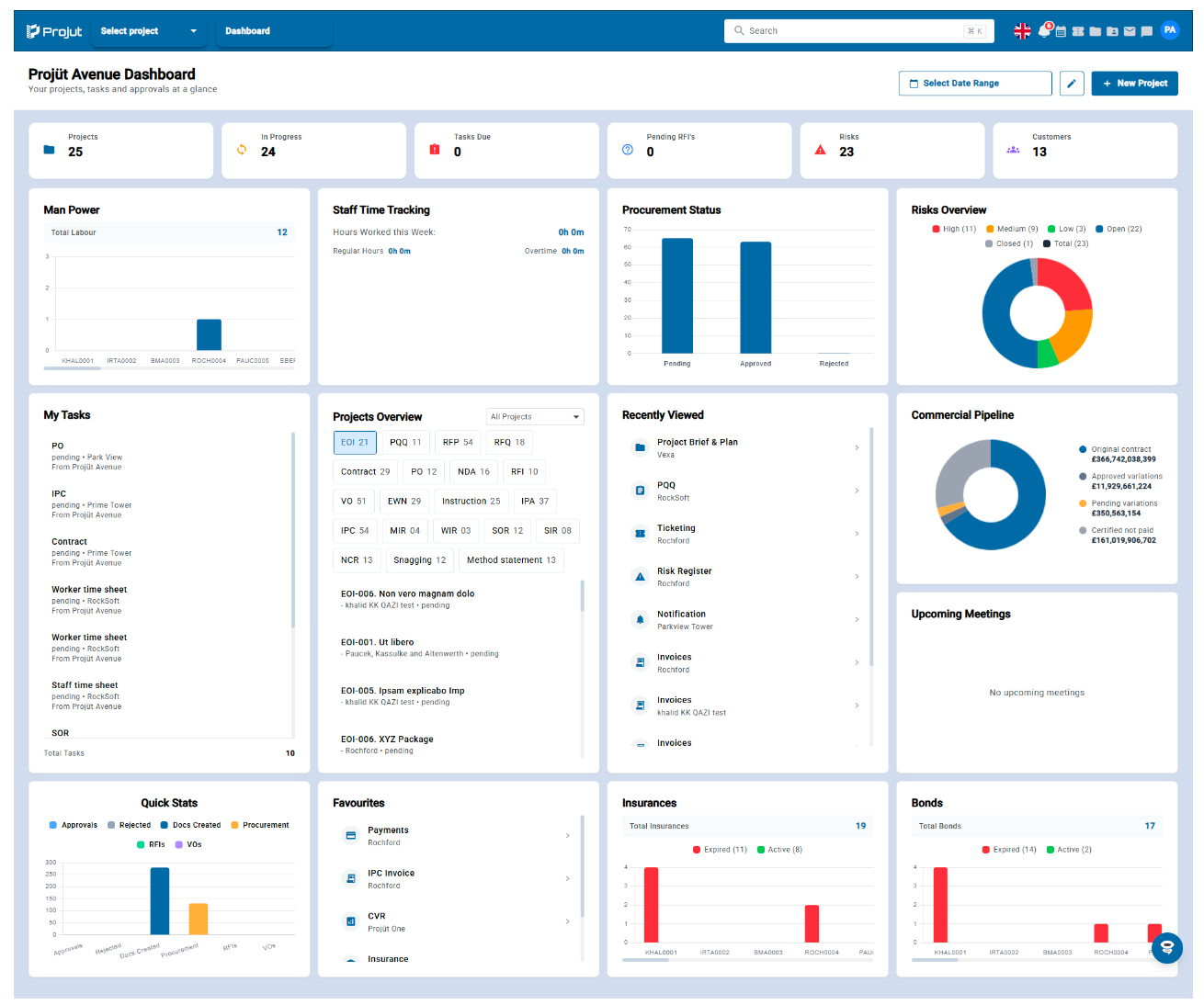The image size is (1204, 1005).
Task: Open the chat bubble icon in top bar
Action: 1146,31
